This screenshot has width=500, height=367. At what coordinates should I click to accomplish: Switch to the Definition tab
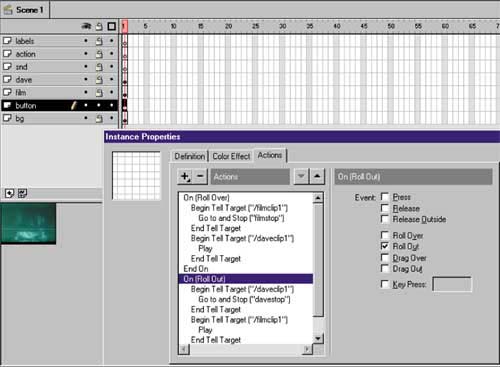pos(190,156)
